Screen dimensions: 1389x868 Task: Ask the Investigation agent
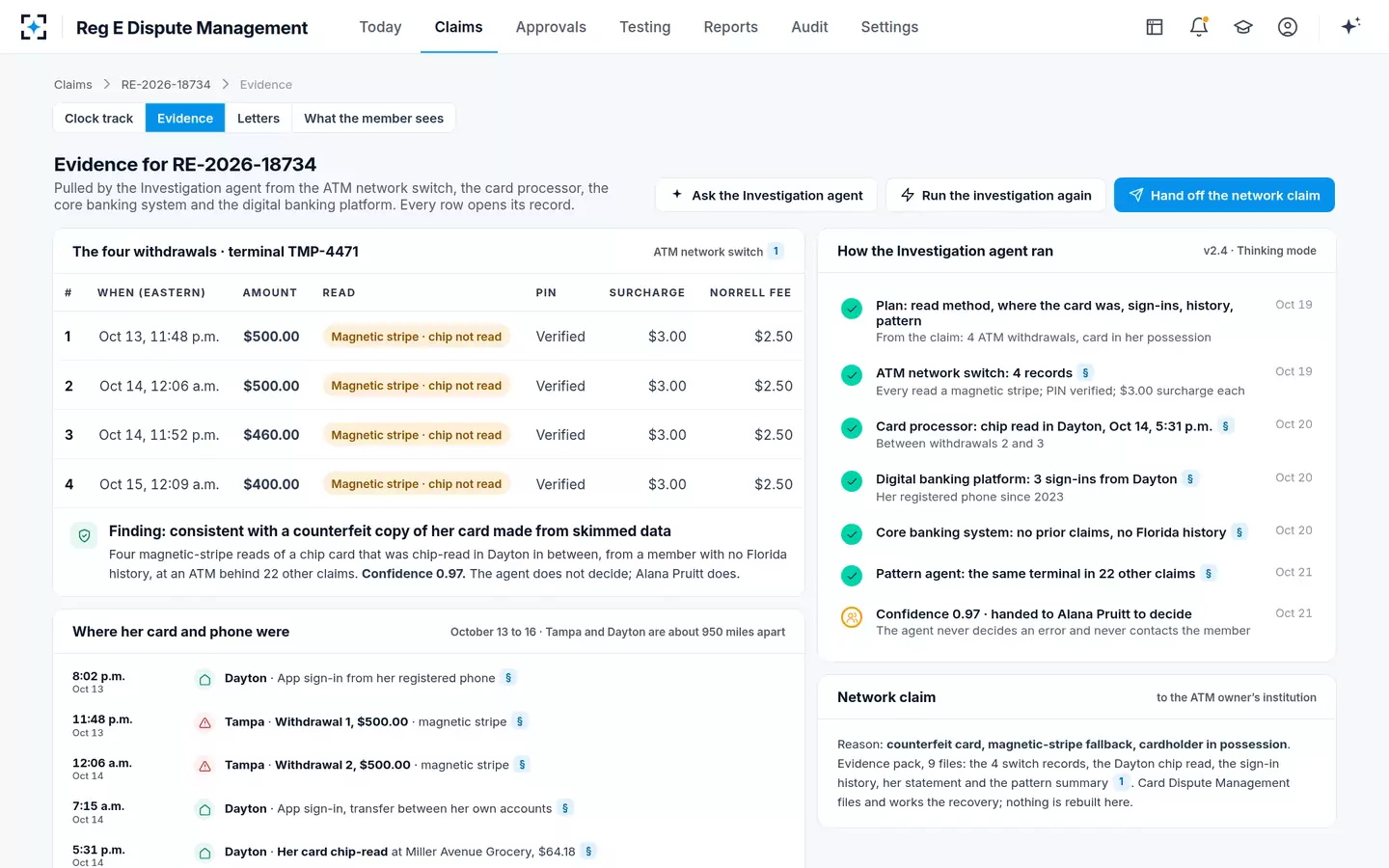coord(767,195)
